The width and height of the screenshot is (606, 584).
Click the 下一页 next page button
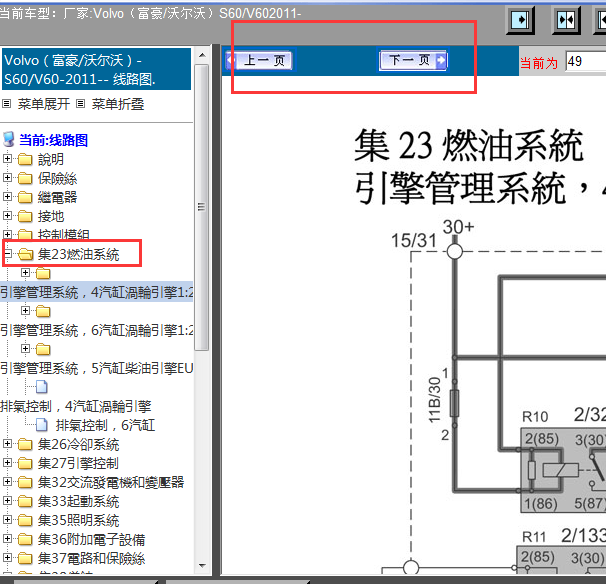[x=413, y=60]
